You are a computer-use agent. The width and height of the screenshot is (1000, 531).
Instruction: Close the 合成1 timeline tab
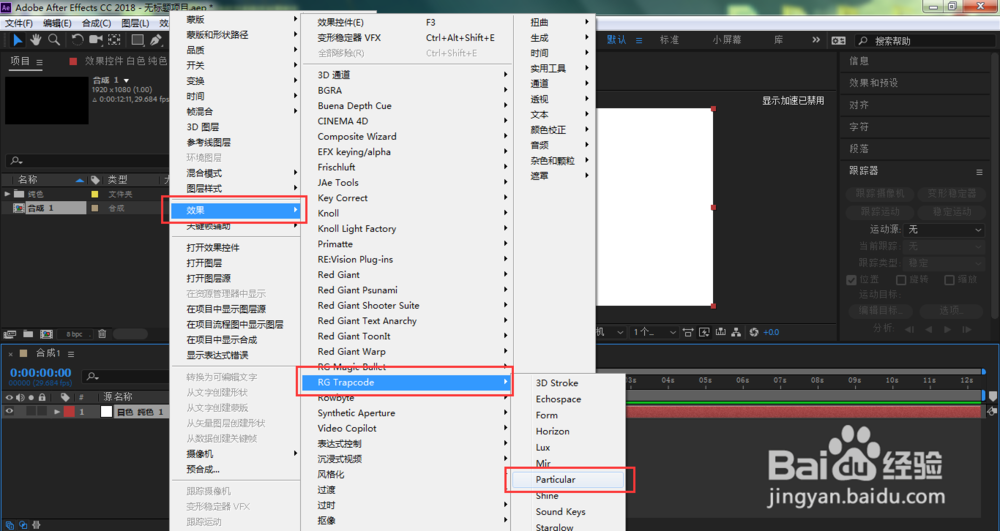pyautogui.click(x=11, y=354)
